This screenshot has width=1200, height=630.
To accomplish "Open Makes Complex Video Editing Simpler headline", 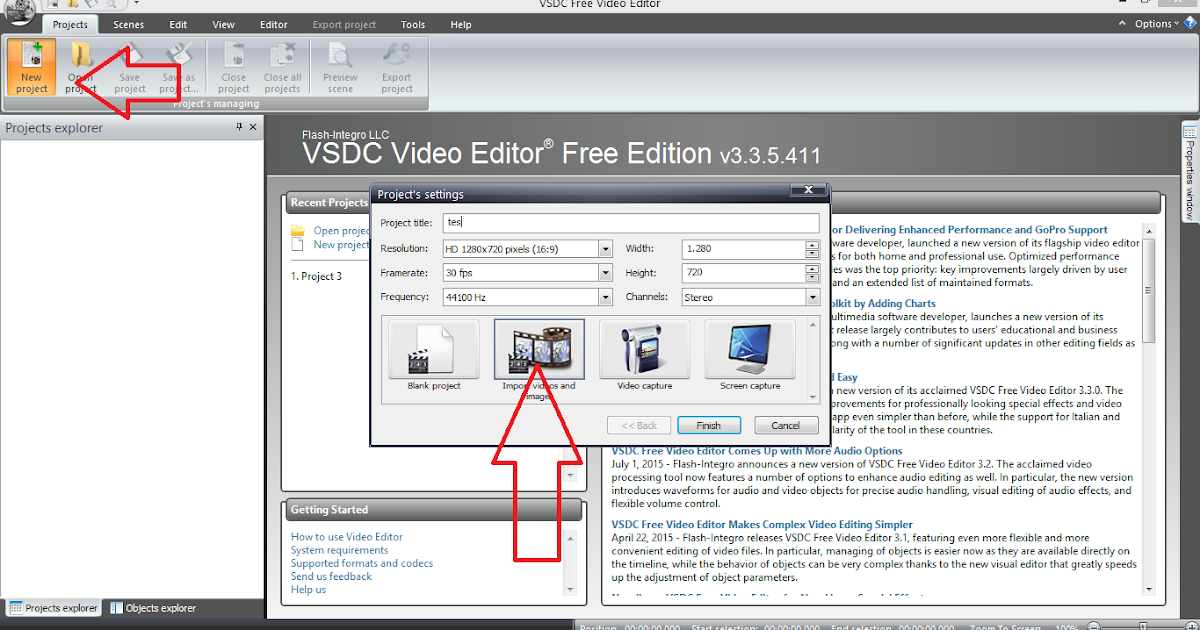I will [762, 524].
